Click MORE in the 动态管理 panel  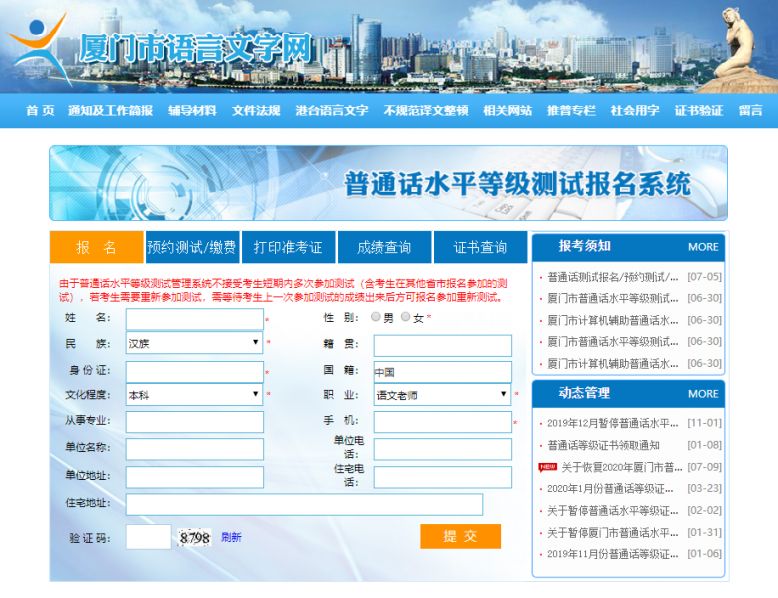[x=703, y=394]
